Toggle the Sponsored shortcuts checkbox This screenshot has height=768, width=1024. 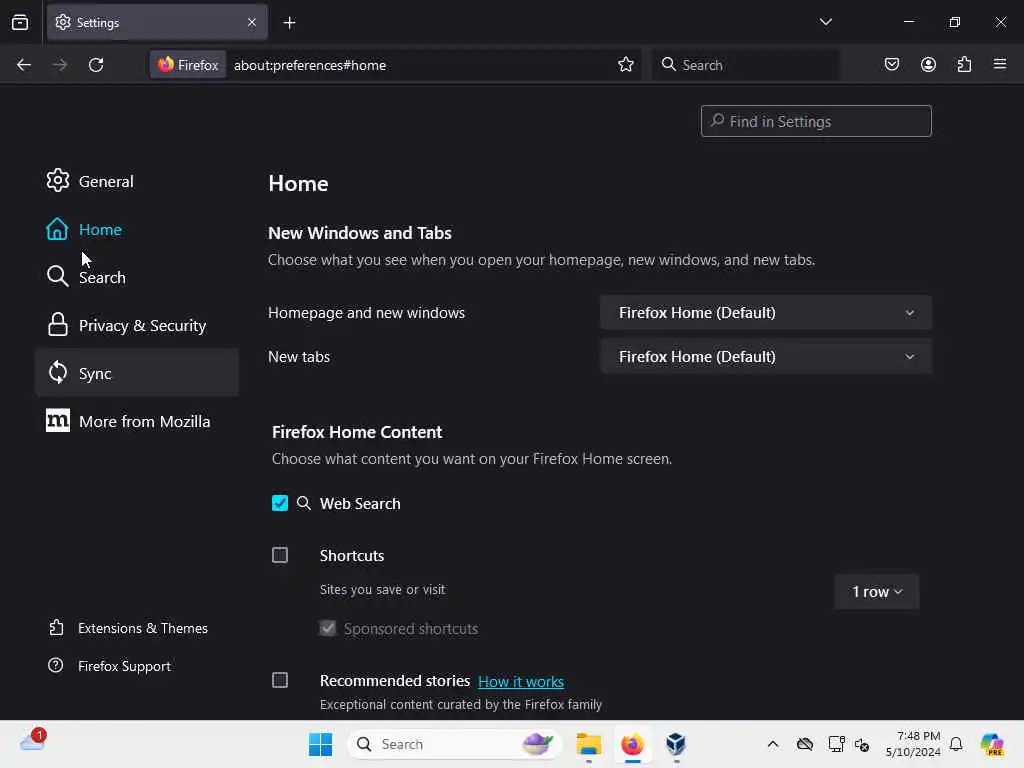pos(328,628)
